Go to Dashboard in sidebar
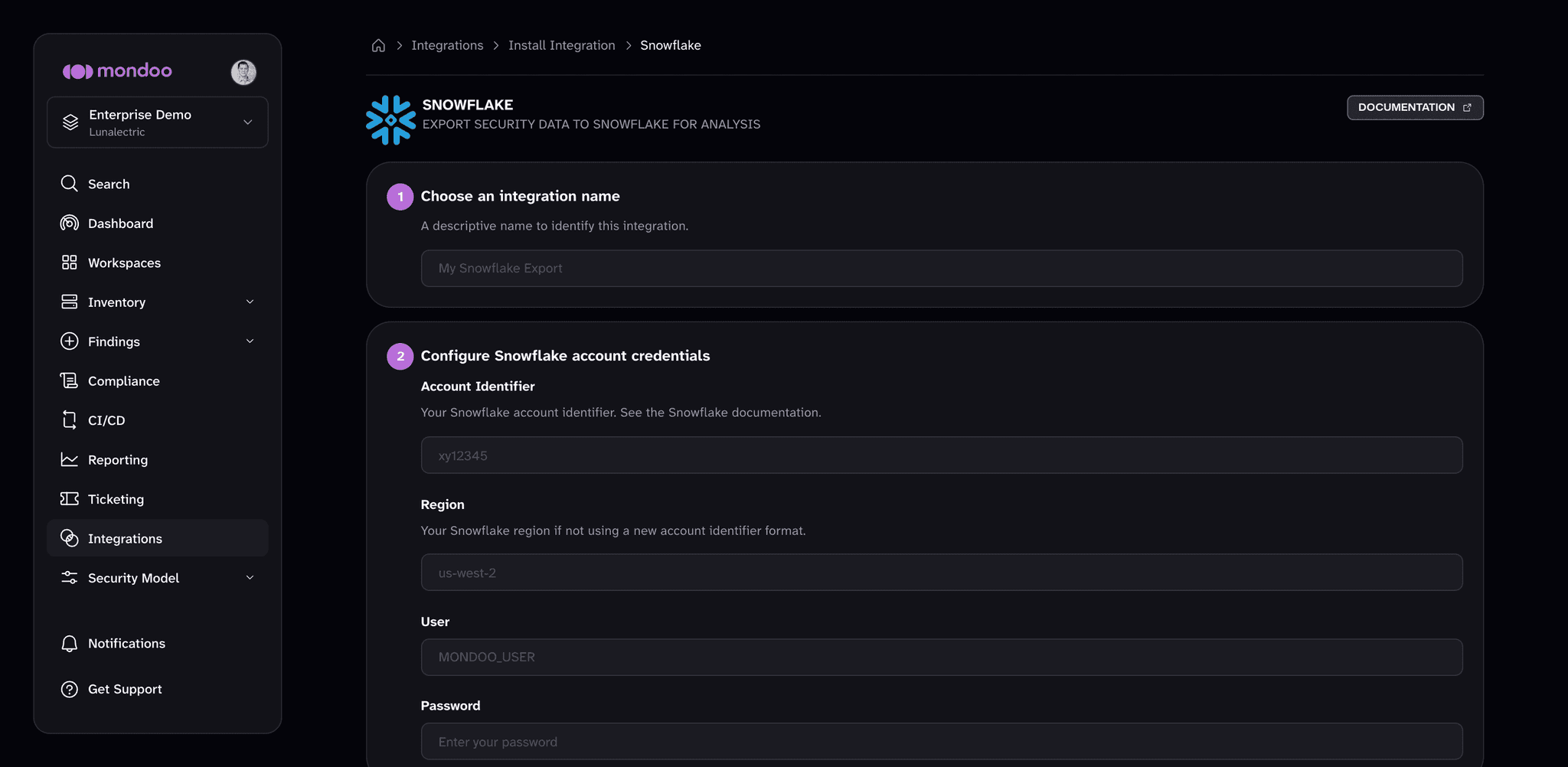This screenshot has height=767, width=1568. click(x=158, y=224)
